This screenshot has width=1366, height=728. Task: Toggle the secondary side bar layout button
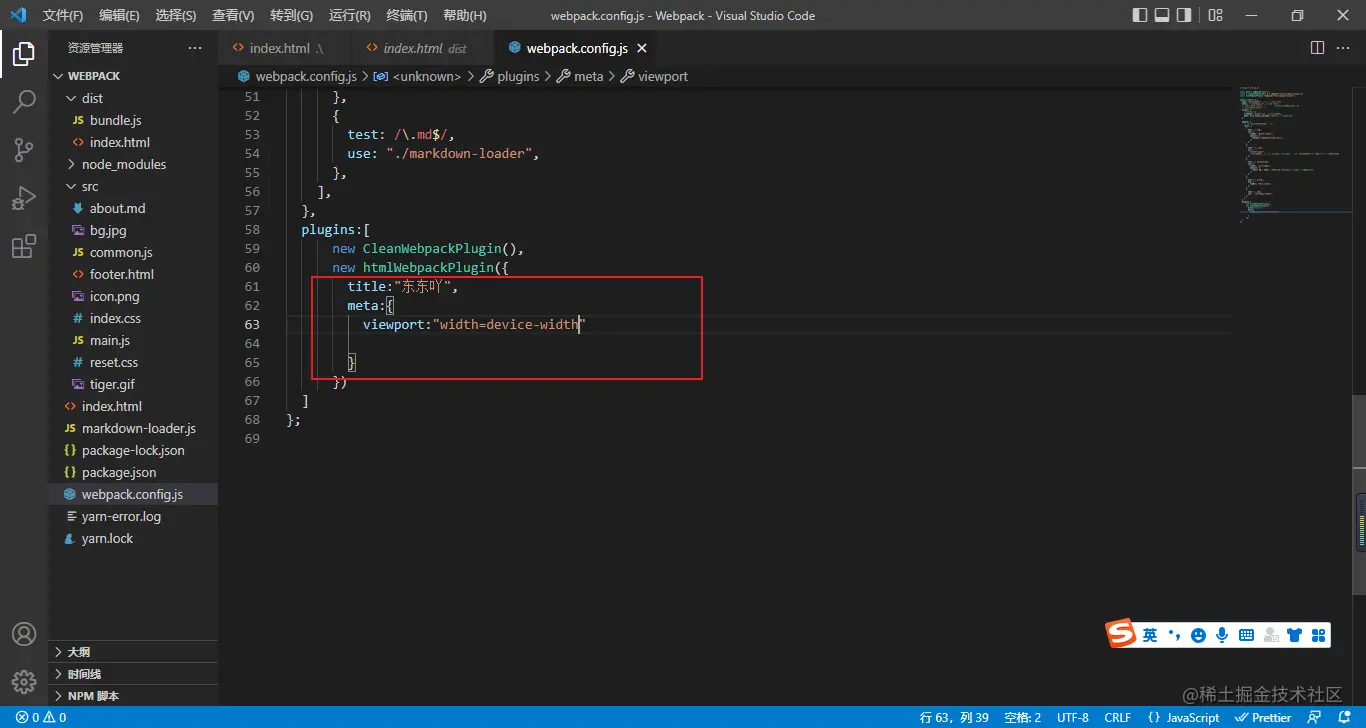[x=1184, y=15]
